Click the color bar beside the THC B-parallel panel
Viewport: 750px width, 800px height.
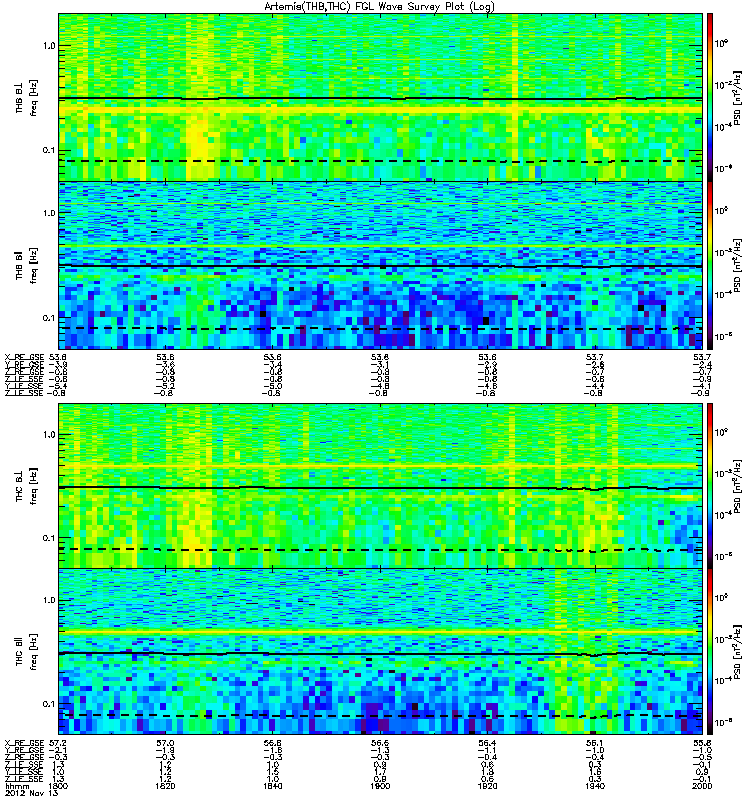click(x=710, y=652)
